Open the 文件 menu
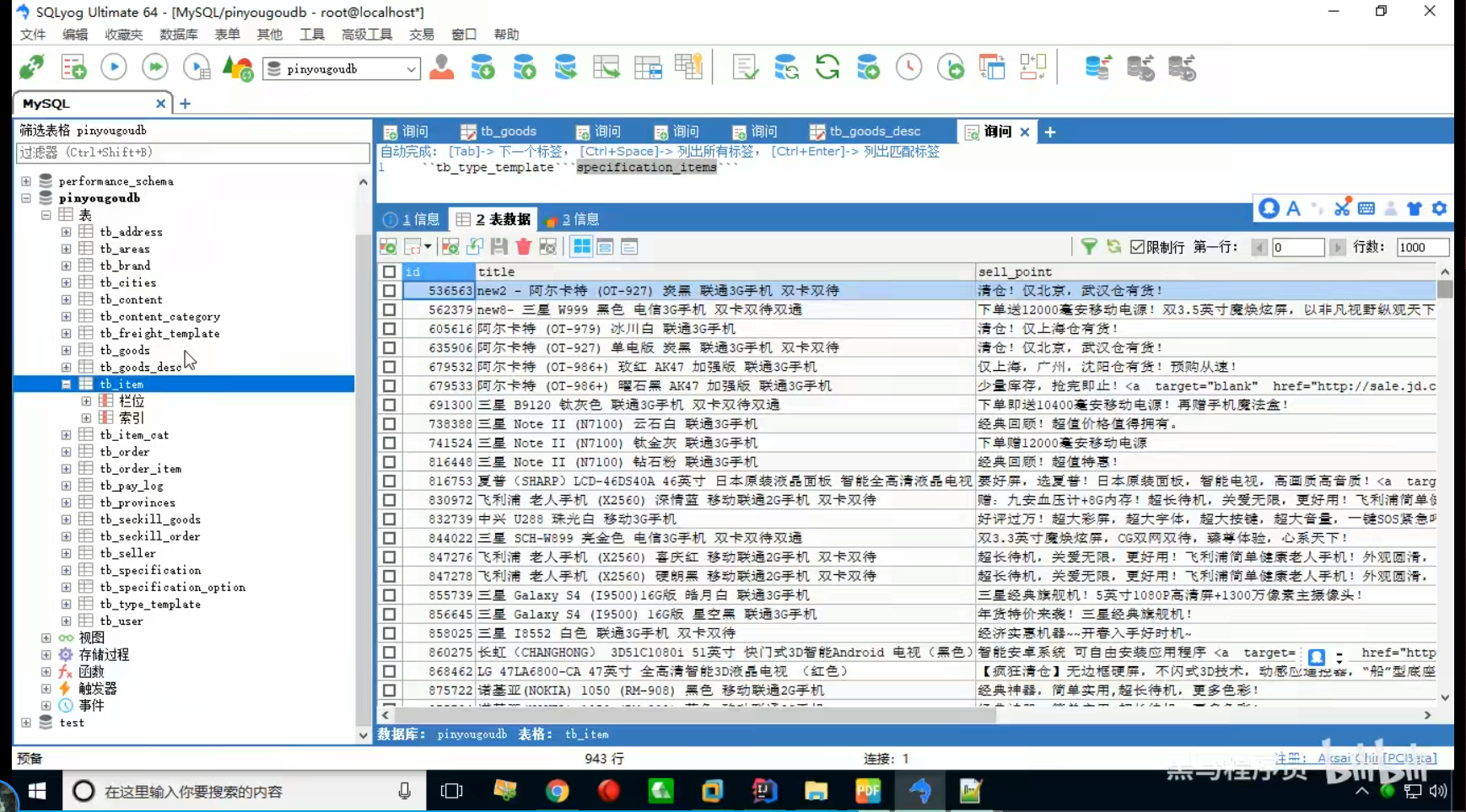The image size is (1466, 812). 33,35
